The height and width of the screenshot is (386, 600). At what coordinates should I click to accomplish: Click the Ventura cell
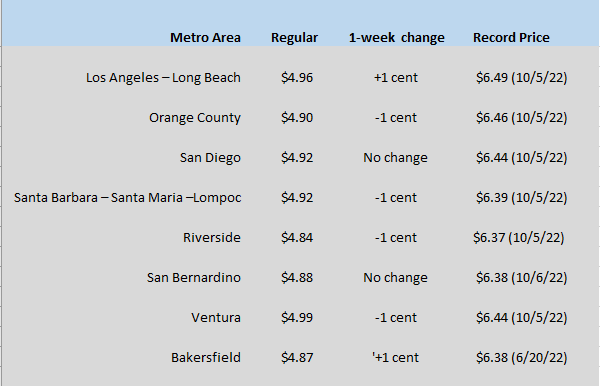216,318
